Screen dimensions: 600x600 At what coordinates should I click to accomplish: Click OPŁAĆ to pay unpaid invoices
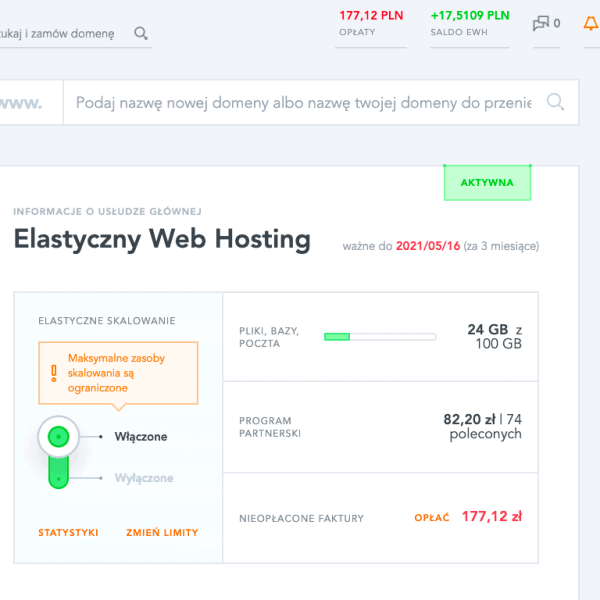point(432,518)
